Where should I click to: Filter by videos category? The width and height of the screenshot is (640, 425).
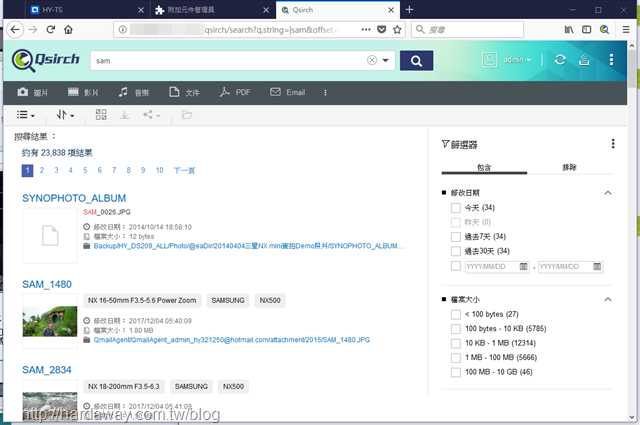click(83, 92)
